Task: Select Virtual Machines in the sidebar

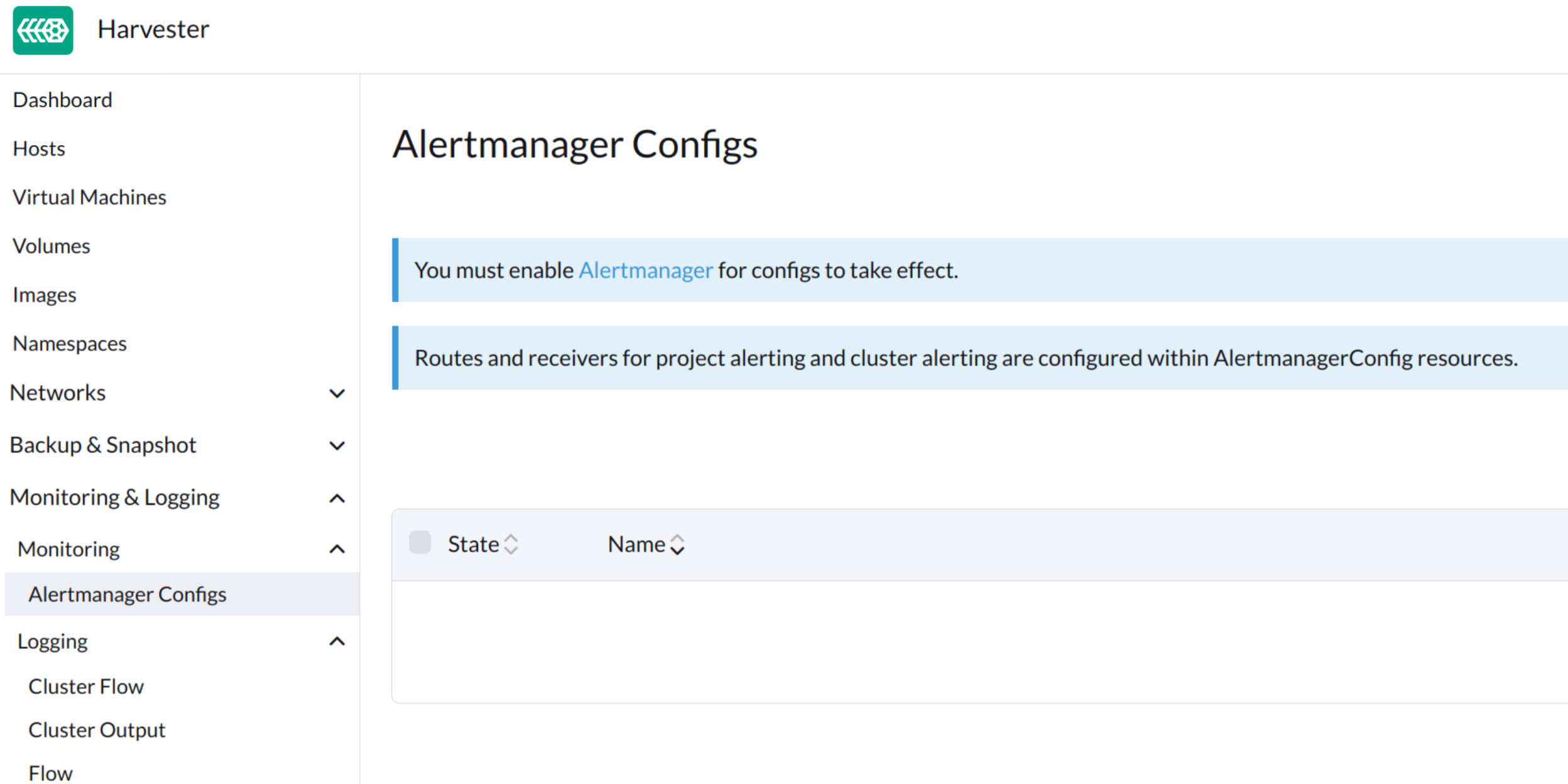Action: pyautogui.click(x=89, y=197)
